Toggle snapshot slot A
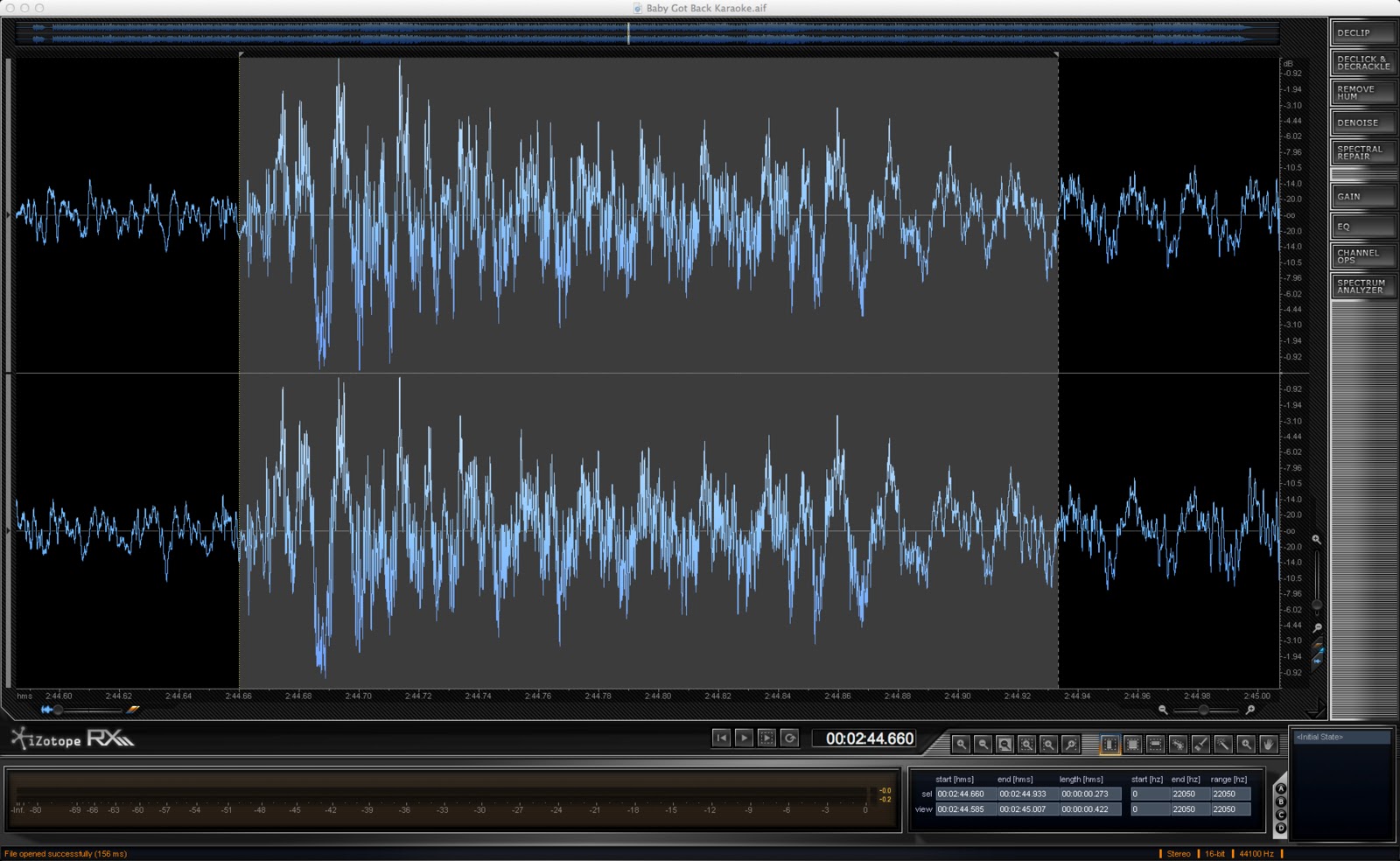The height and width of the screenshot is (861, 1400). [1281, 788]
